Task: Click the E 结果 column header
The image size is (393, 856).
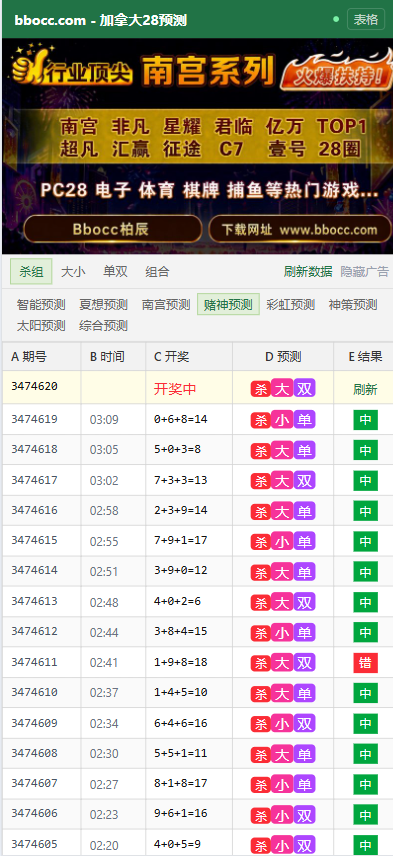Action: click(364, 356)
